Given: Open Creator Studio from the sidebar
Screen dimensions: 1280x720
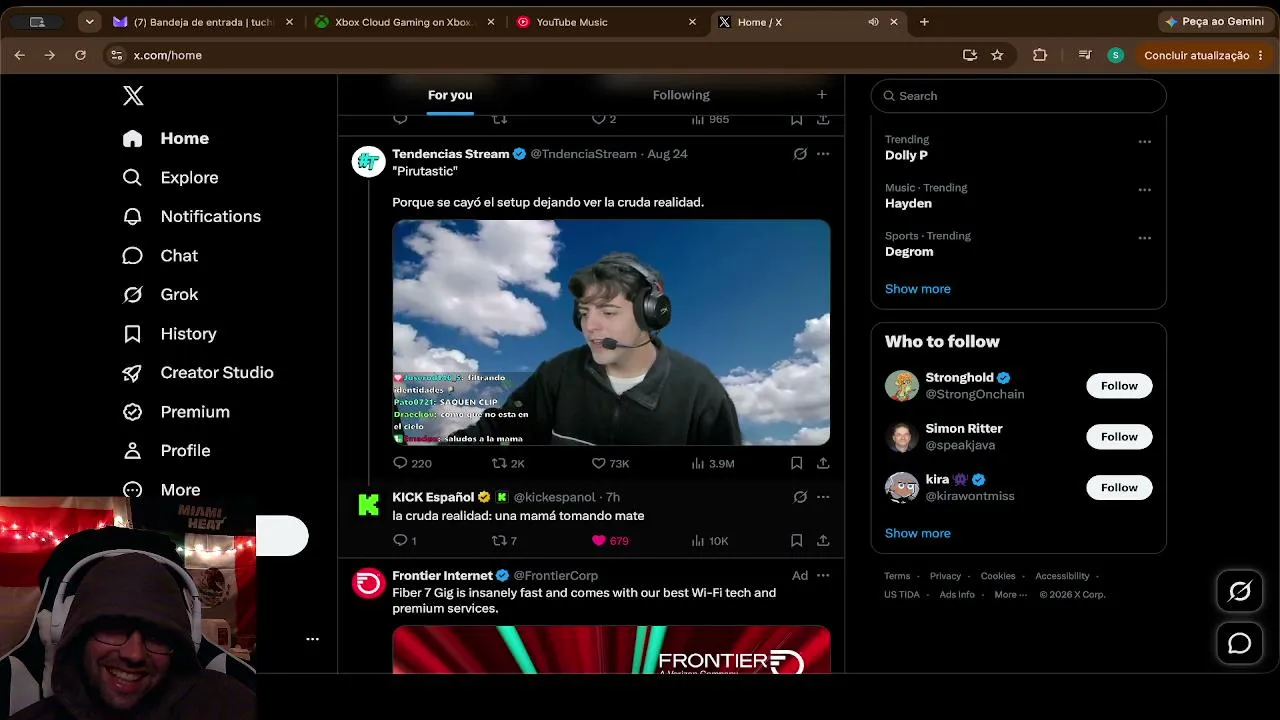Looking at the screenshot, I should click(198, 373).
